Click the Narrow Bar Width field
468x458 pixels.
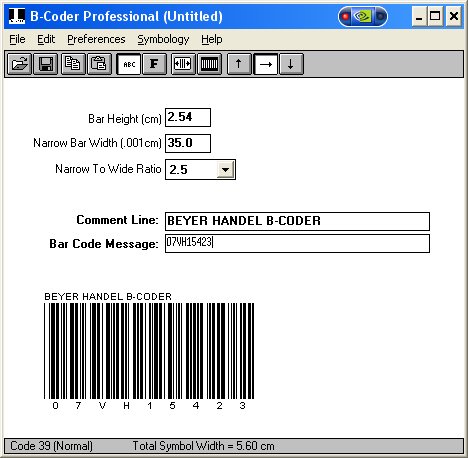click(188, 143)
